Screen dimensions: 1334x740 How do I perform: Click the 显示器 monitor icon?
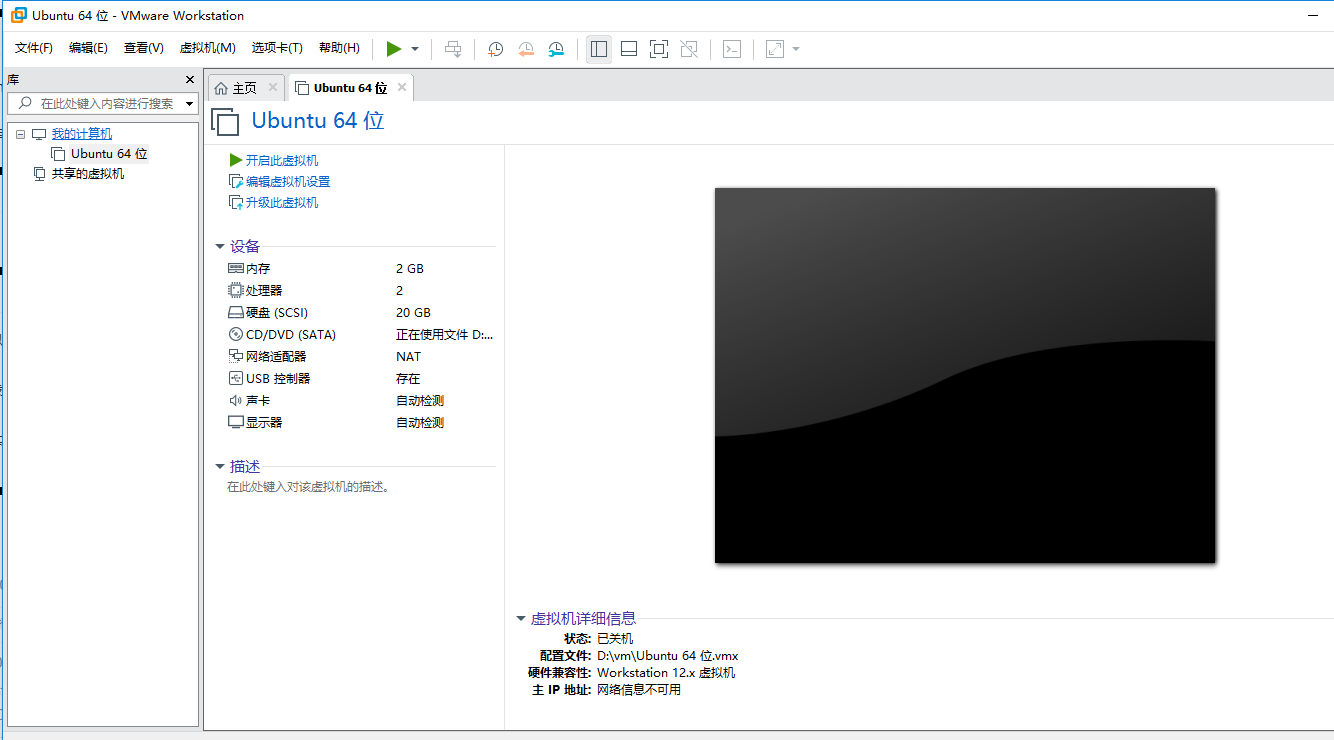(236, 422)
